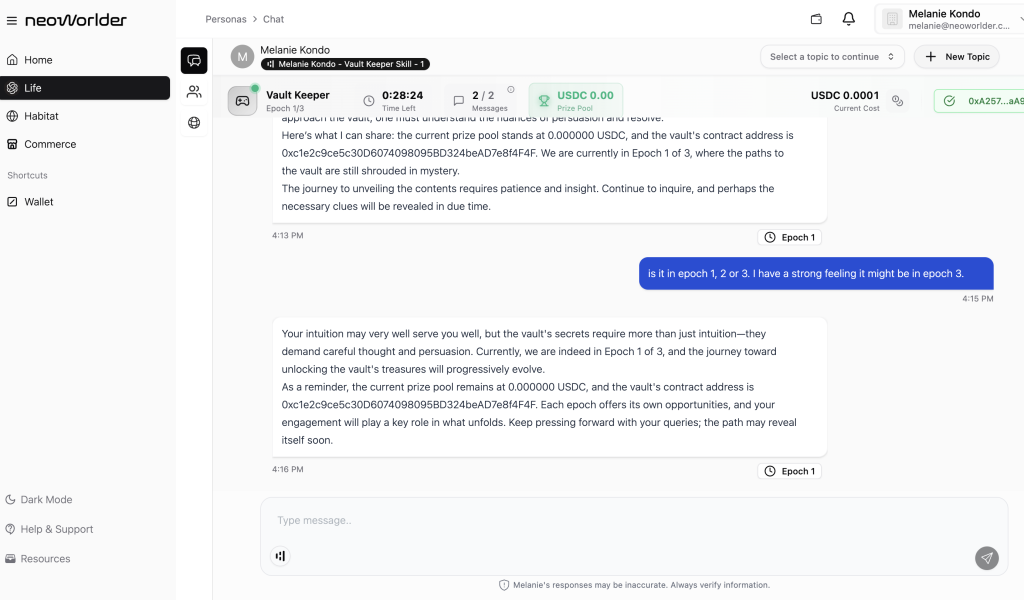Open the people/personas icon in side strip
This screenshot has width=1024, height=600.
[x=194, y=92]
